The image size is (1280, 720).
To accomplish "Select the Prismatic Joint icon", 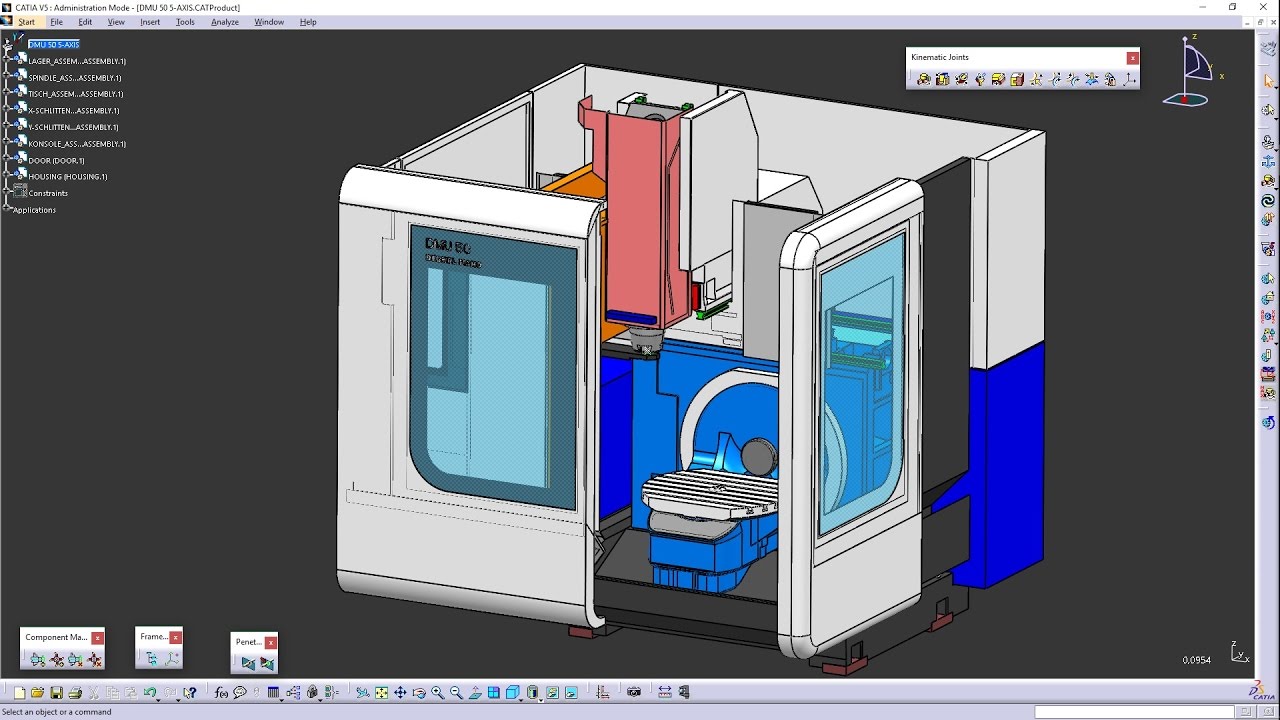I will [942, 79].
